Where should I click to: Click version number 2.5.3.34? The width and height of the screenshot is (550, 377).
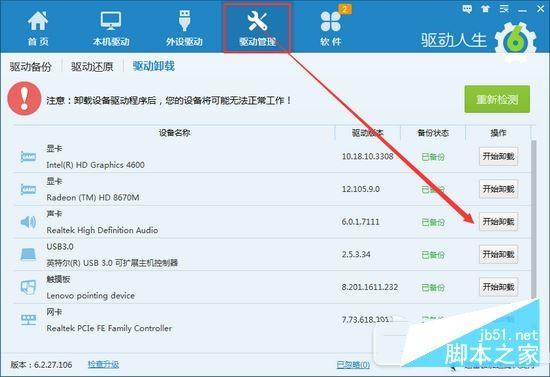pyautogui.click(x=356, y=254)
